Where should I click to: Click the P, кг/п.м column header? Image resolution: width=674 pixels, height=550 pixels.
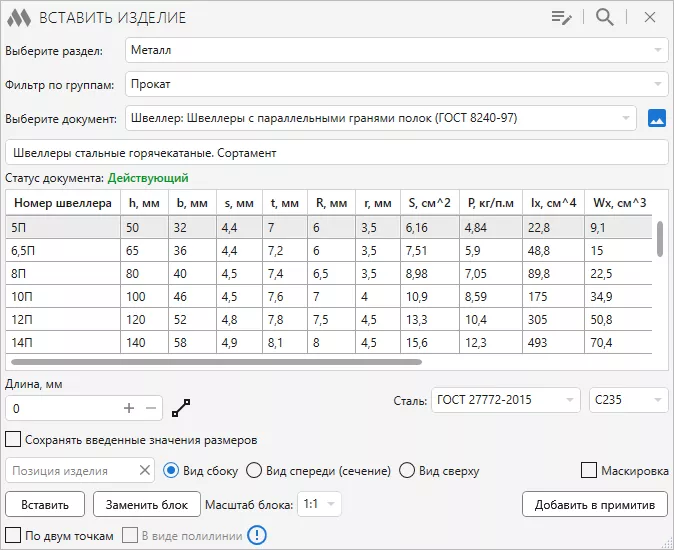491,203
